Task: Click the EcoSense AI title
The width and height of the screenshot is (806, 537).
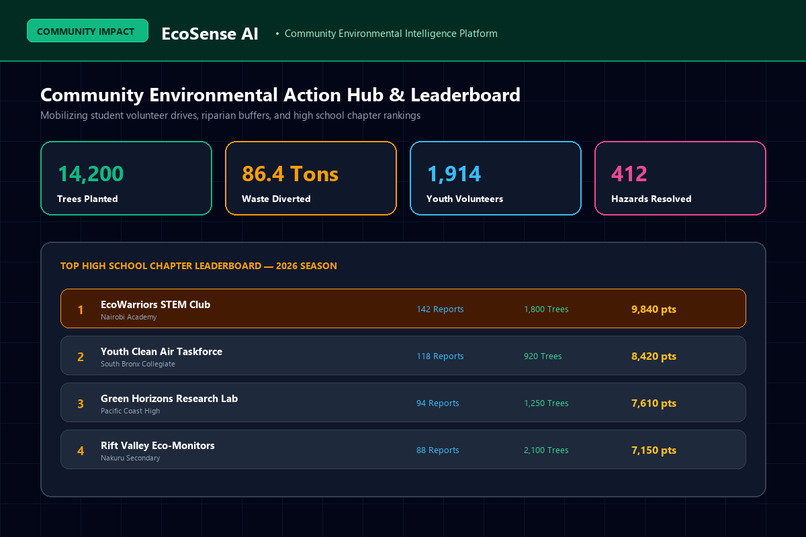Action: point(210,34)
